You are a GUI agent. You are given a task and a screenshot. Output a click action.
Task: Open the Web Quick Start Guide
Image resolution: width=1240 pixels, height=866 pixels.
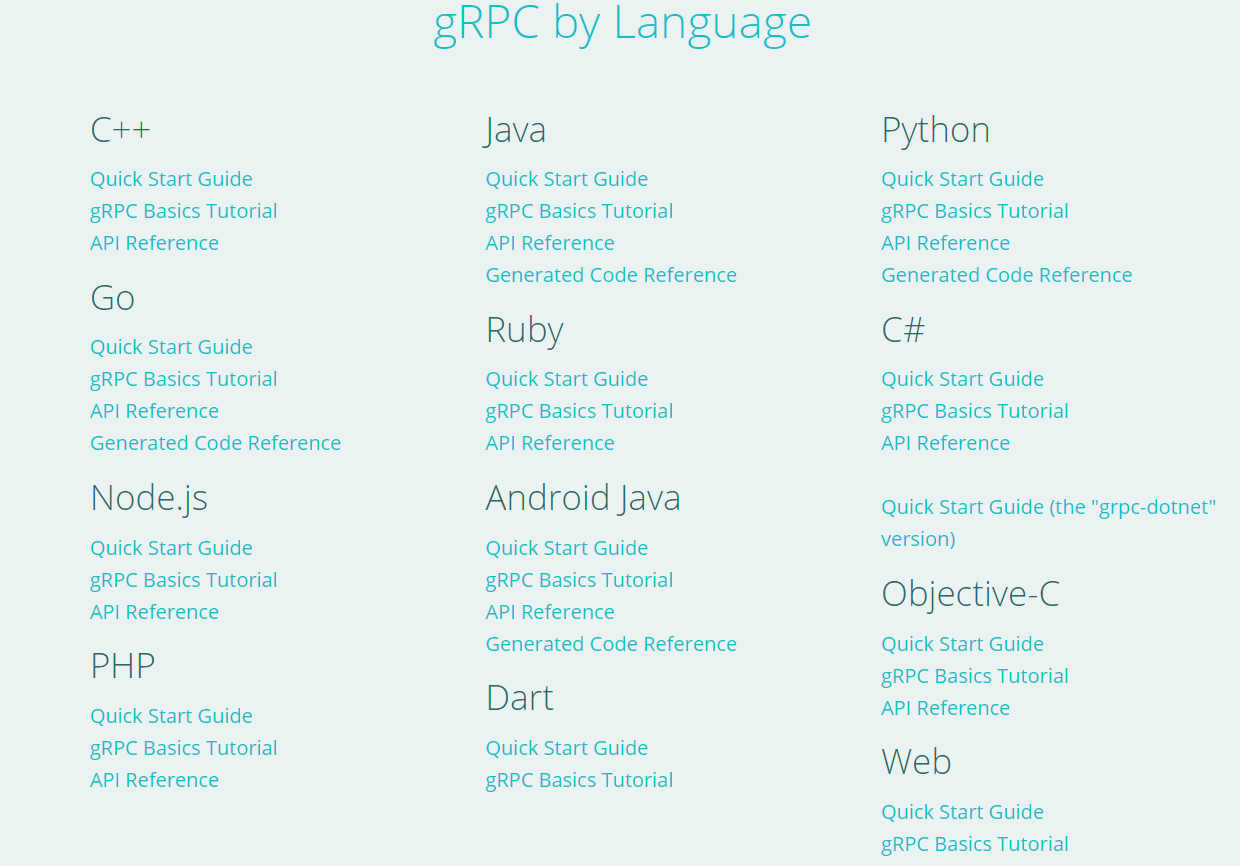(962, 812)
